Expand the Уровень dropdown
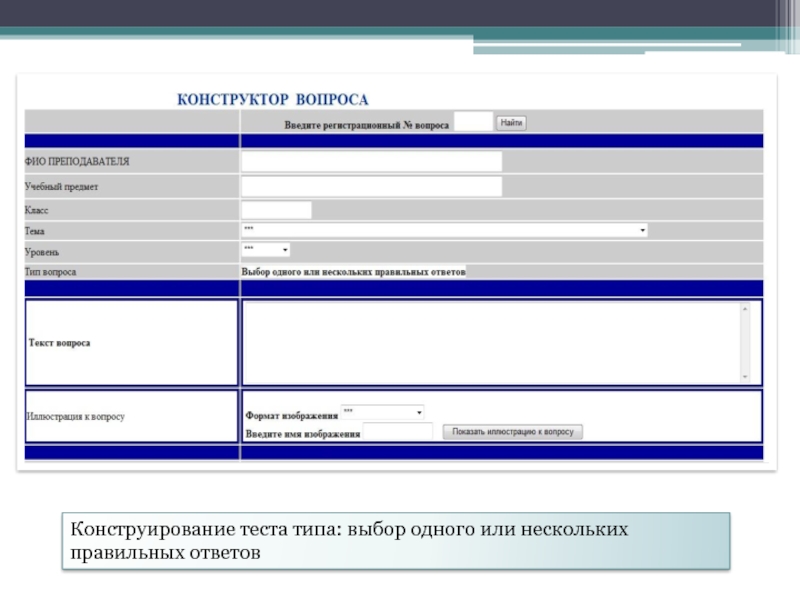The height and width of the screenshot is (600, 800). click(x=265, y=250)
